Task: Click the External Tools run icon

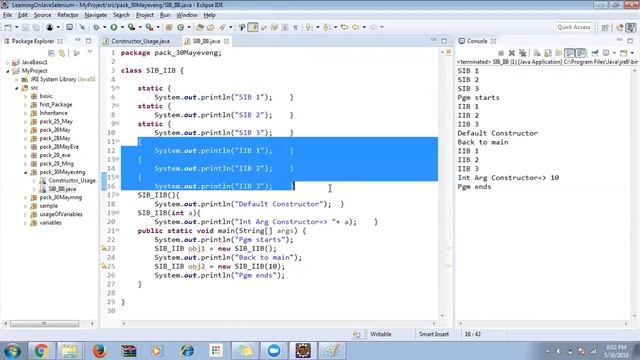Action: point(150,27)
